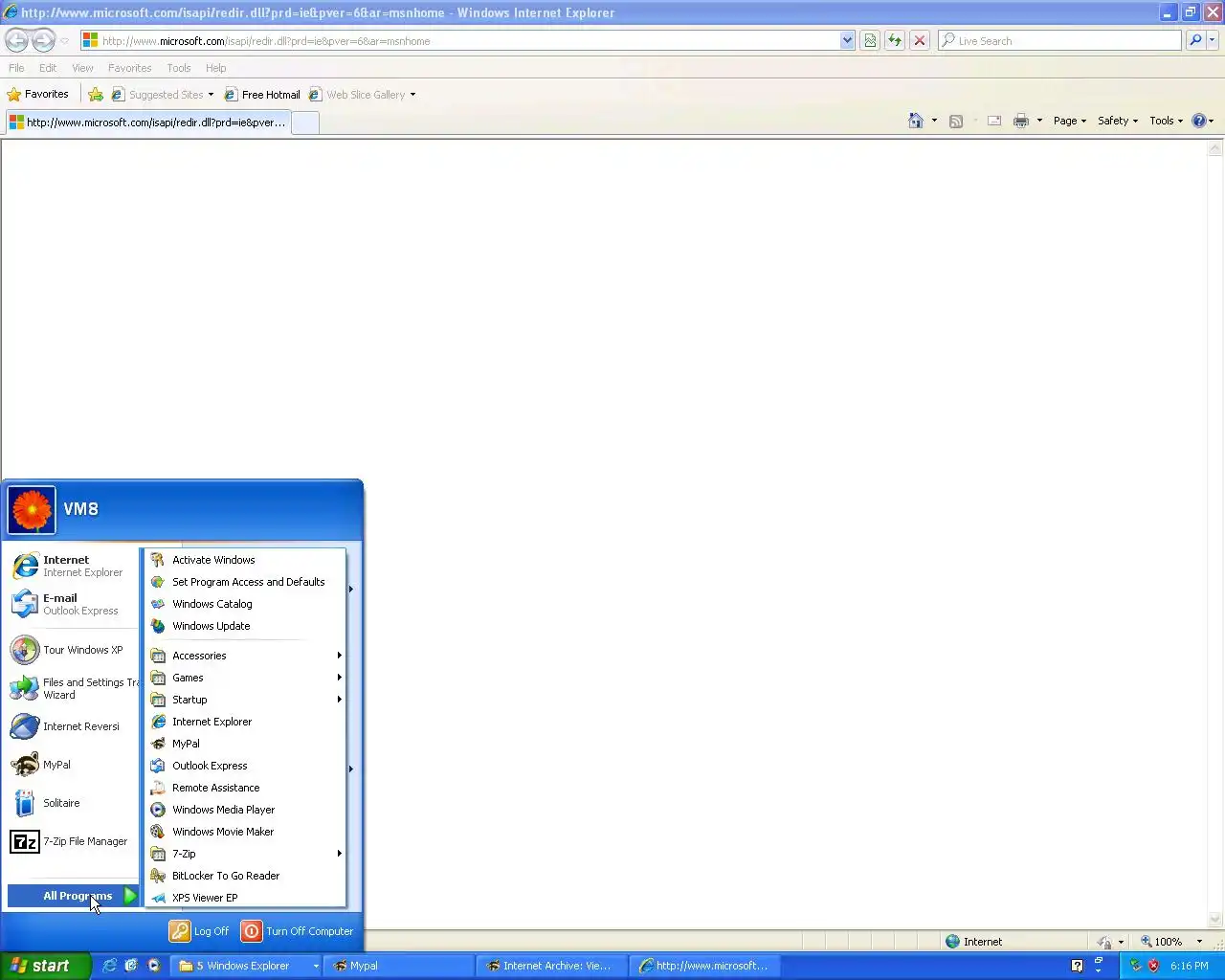Image resolution: width=1225 pixels, height=980 pixels.
Task: Click the VM8 user picture
Action: pyautogui.click(x=32, y=510)
